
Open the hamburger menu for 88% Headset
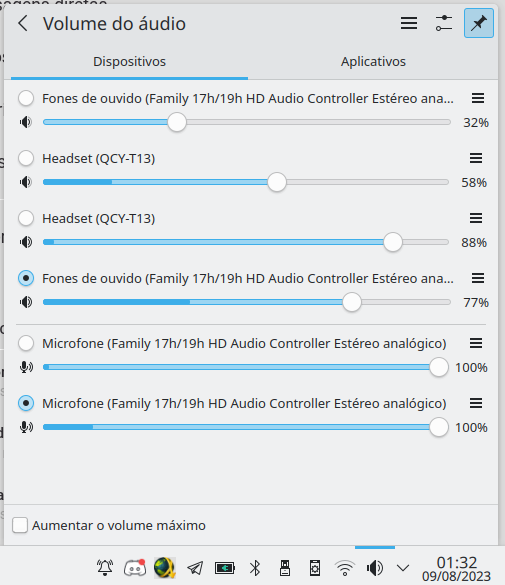click(476, 218)
